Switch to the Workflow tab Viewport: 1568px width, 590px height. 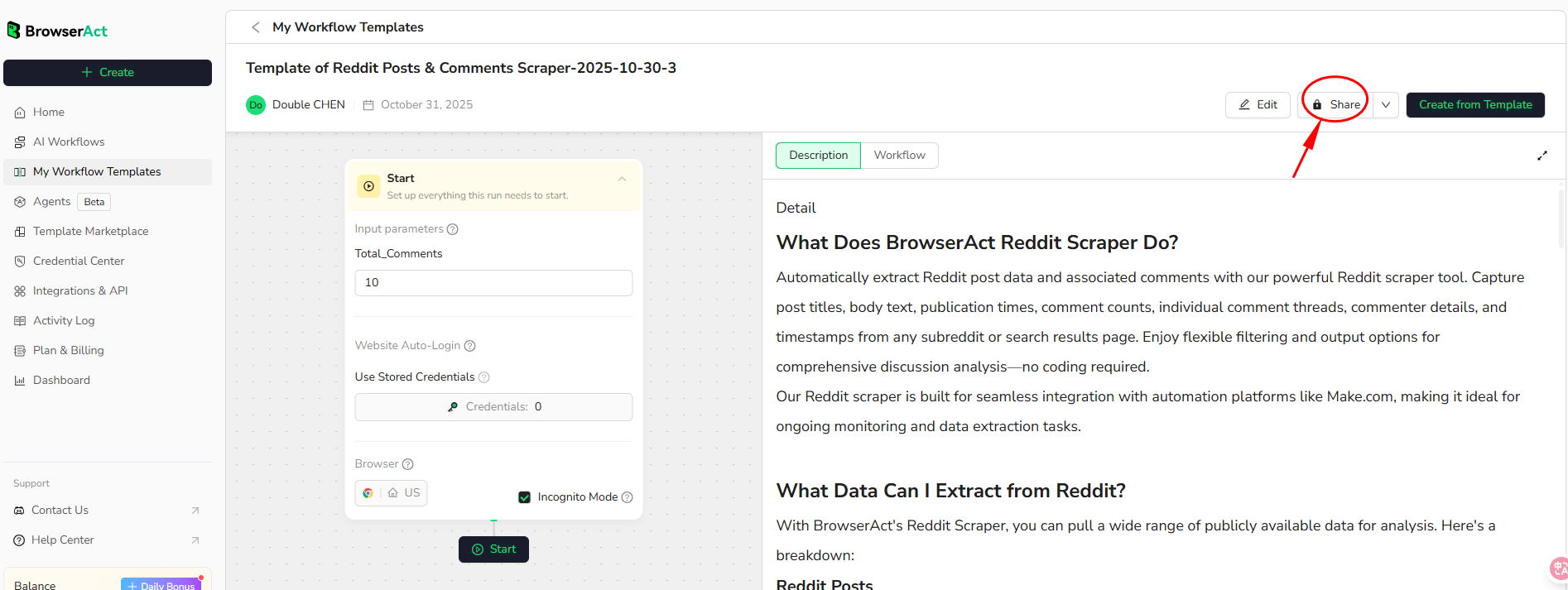[899, 156]
